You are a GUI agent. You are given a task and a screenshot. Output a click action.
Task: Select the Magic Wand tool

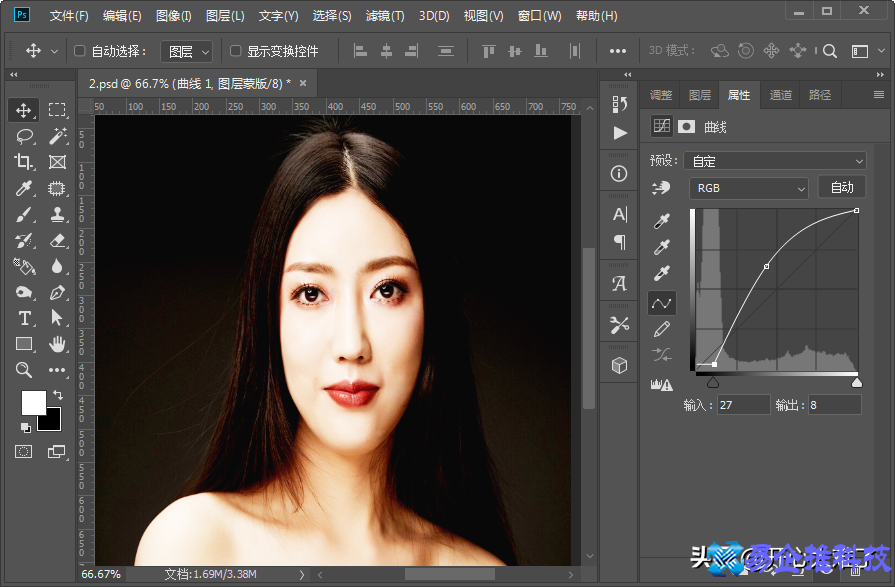point(57,136)
